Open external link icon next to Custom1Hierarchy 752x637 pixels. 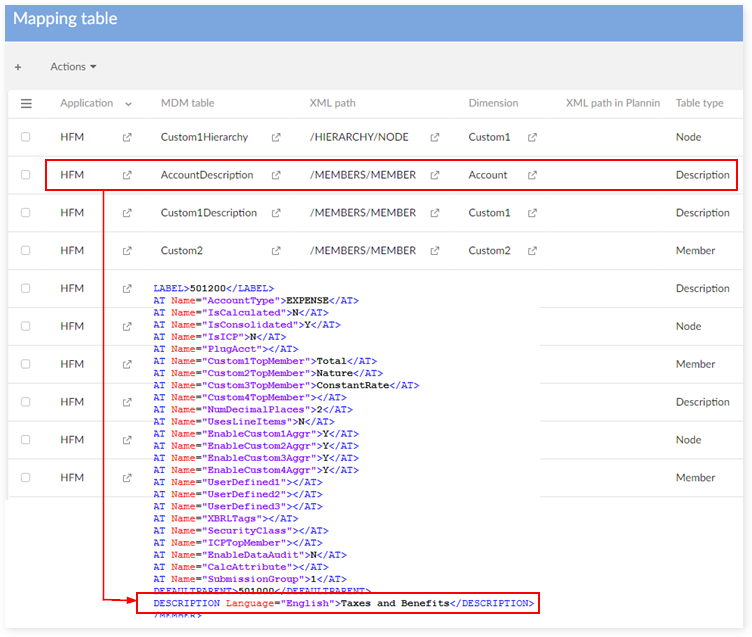click(x=276, y=137)
